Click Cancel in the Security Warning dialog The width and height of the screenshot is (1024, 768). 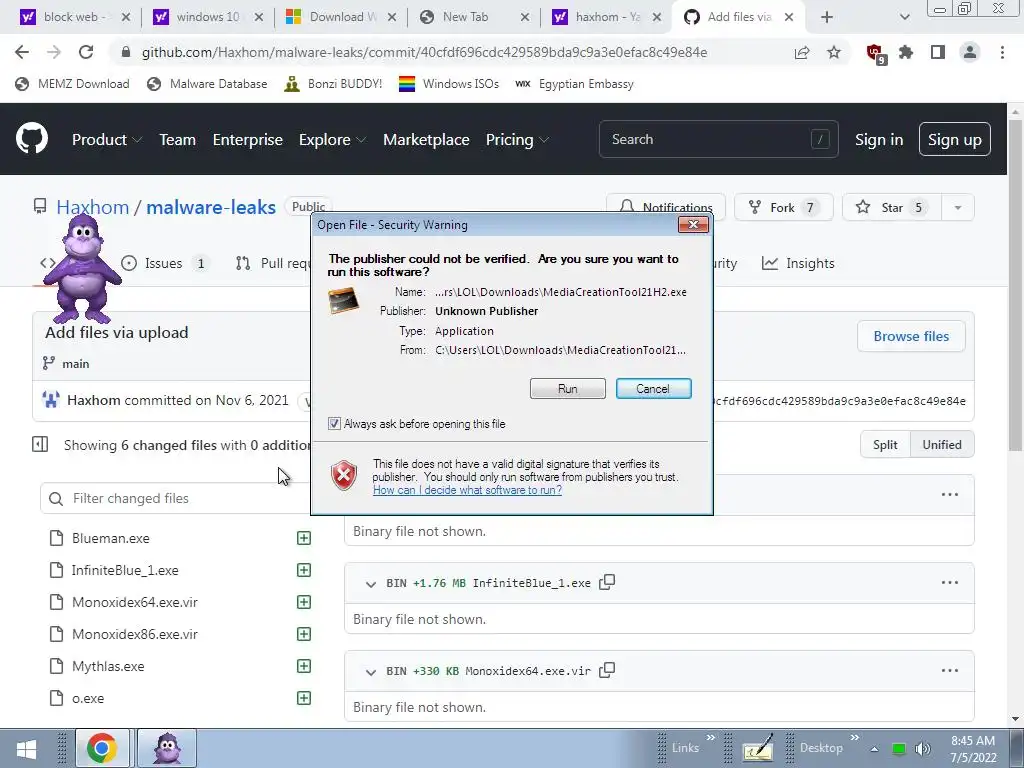[x=653, y=389]
